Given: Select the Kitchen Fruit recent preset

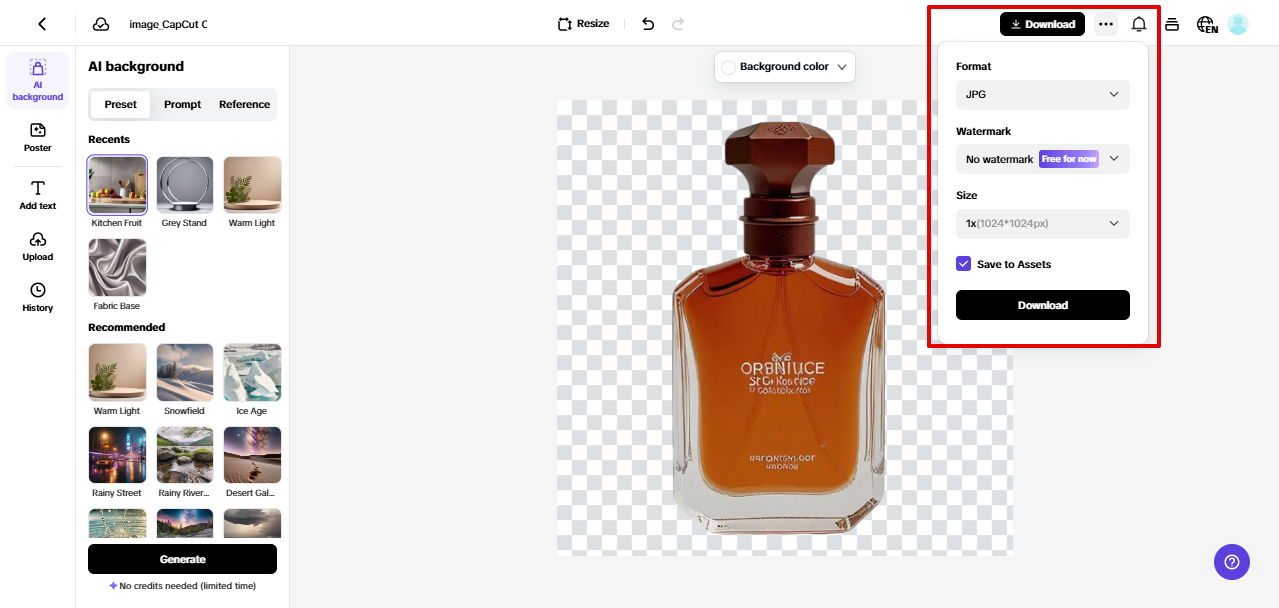Looking at the screenshot, I should coord(117,185).
